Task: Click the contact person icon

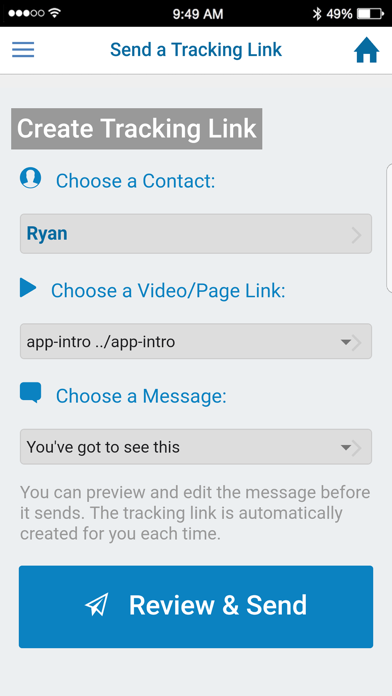Action: [31, 178]
